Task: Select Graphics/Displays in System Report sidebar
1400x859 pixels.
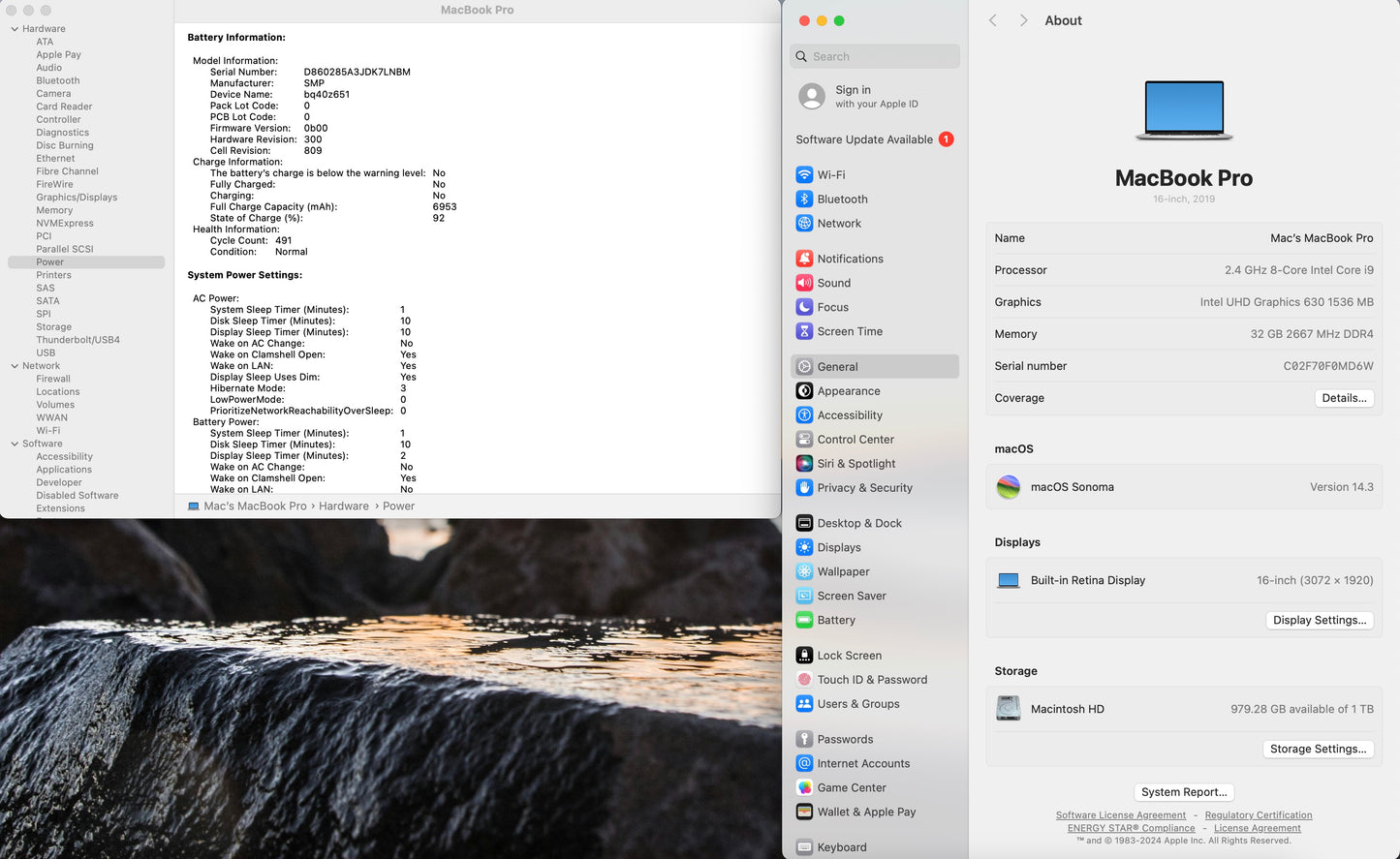Action: tap(77, 198)
